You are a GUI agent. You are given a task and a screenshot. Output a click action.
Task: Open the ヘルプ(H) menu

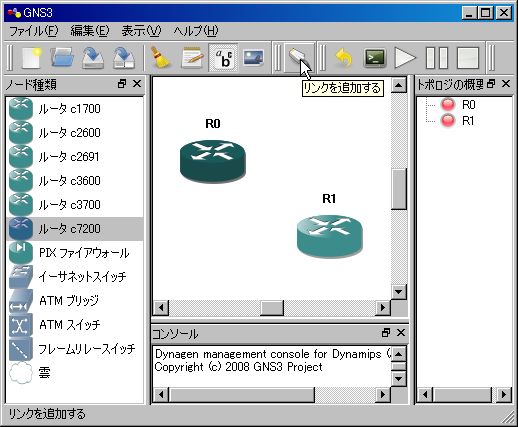196,31
